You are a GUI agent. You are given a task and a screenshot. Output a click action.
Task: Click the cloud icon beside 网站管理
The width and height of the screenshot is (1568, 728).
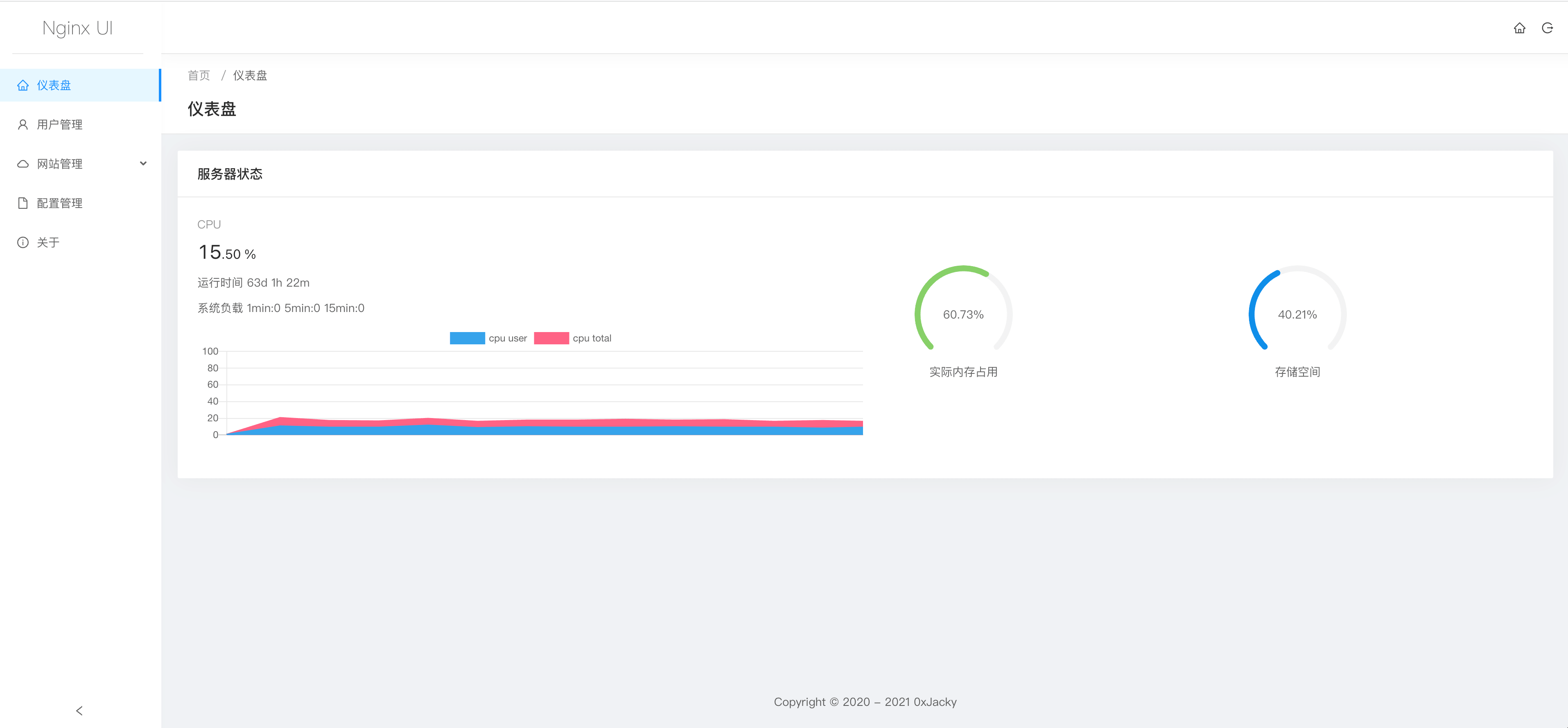point(23,164)
